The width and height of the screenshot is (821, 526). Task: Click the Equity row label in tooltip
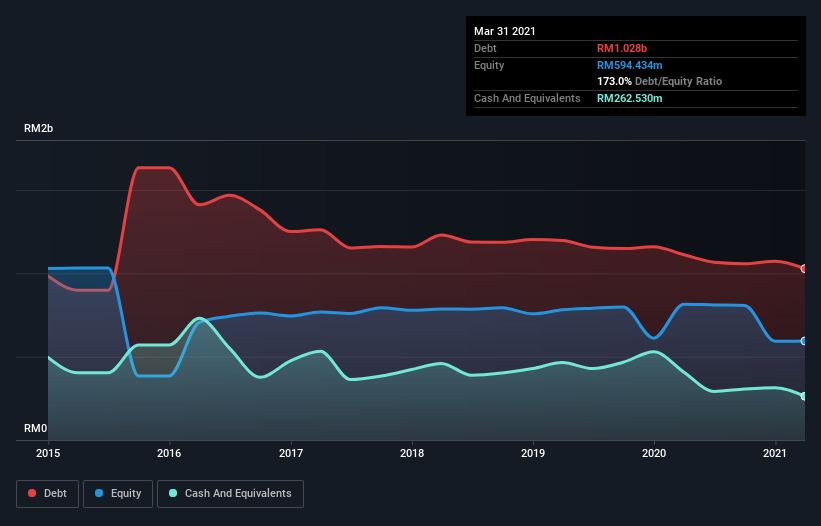pyautogui.click(x=489, y=65)
